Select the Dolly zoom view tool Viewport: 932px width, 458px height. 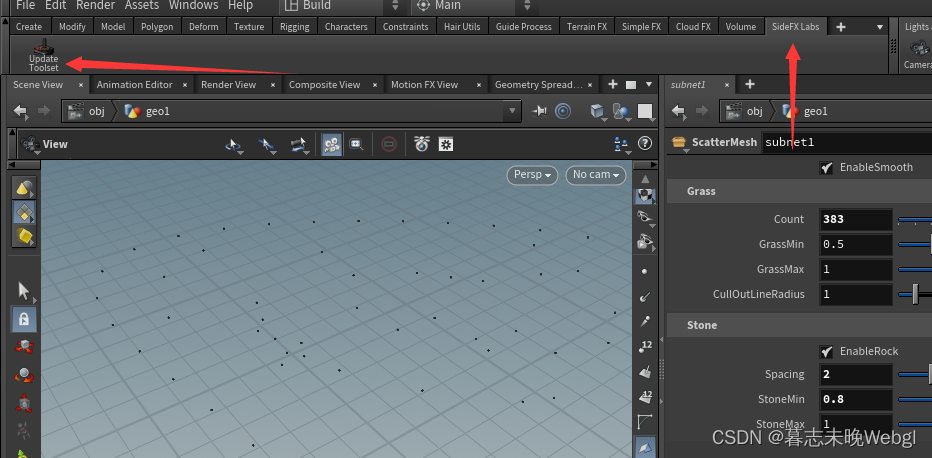(x=298, y=144)
